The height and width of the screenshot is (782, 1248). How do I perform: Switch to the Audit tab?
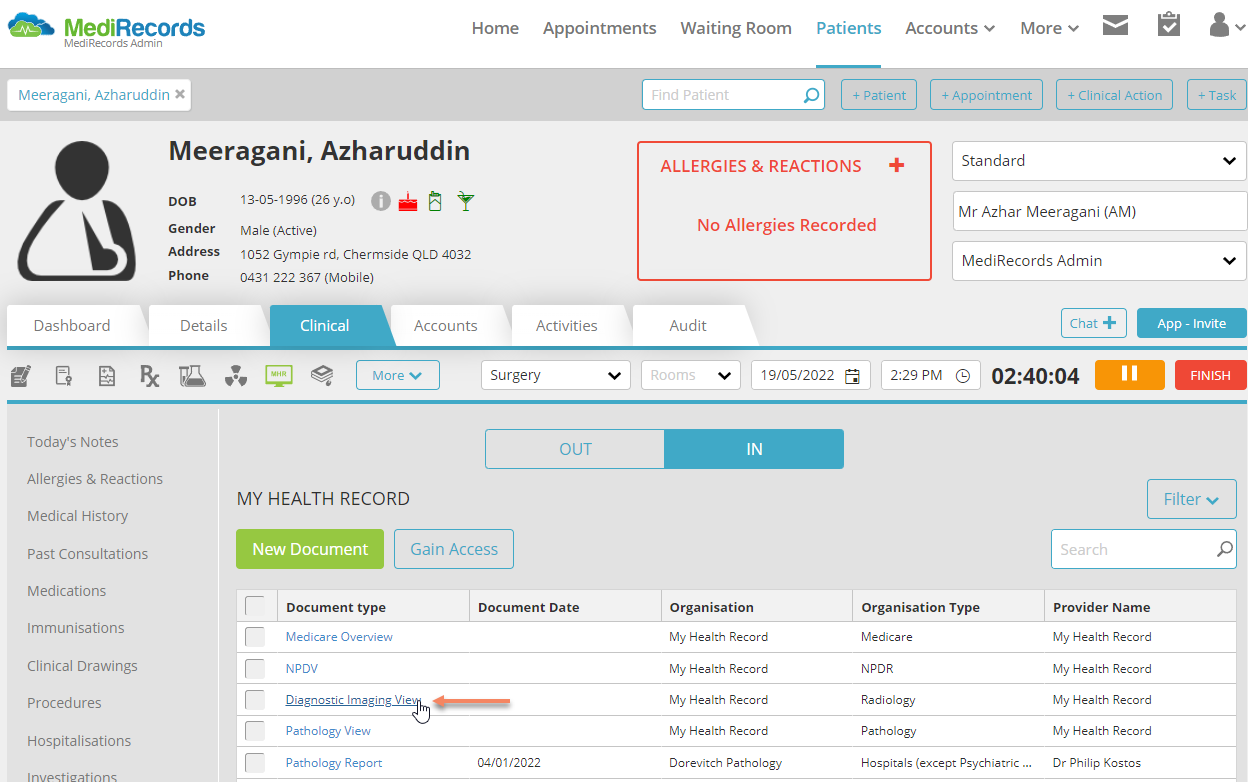[x=688, y=325]
